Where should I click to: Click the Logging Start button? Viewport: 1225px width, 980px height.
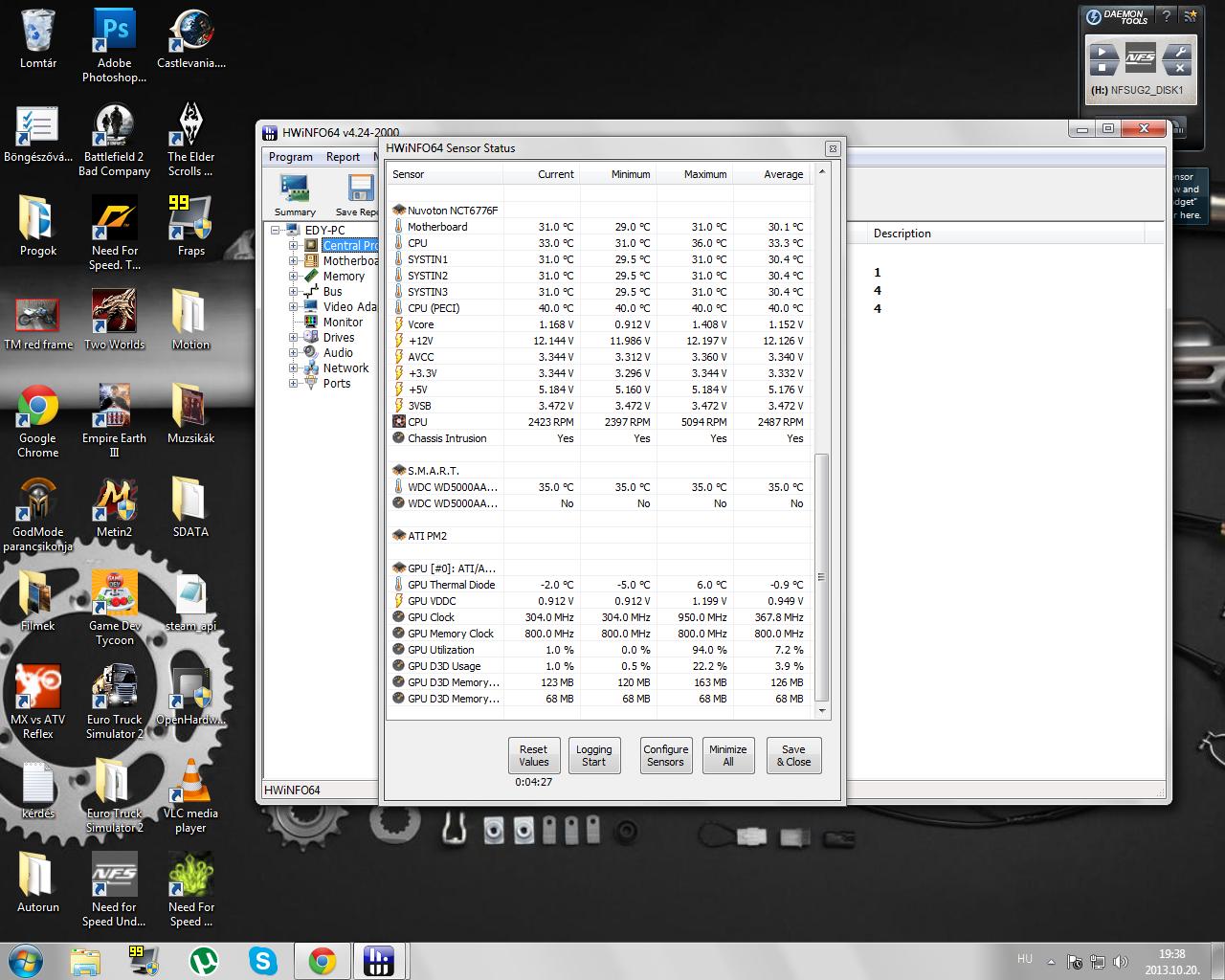593,755
